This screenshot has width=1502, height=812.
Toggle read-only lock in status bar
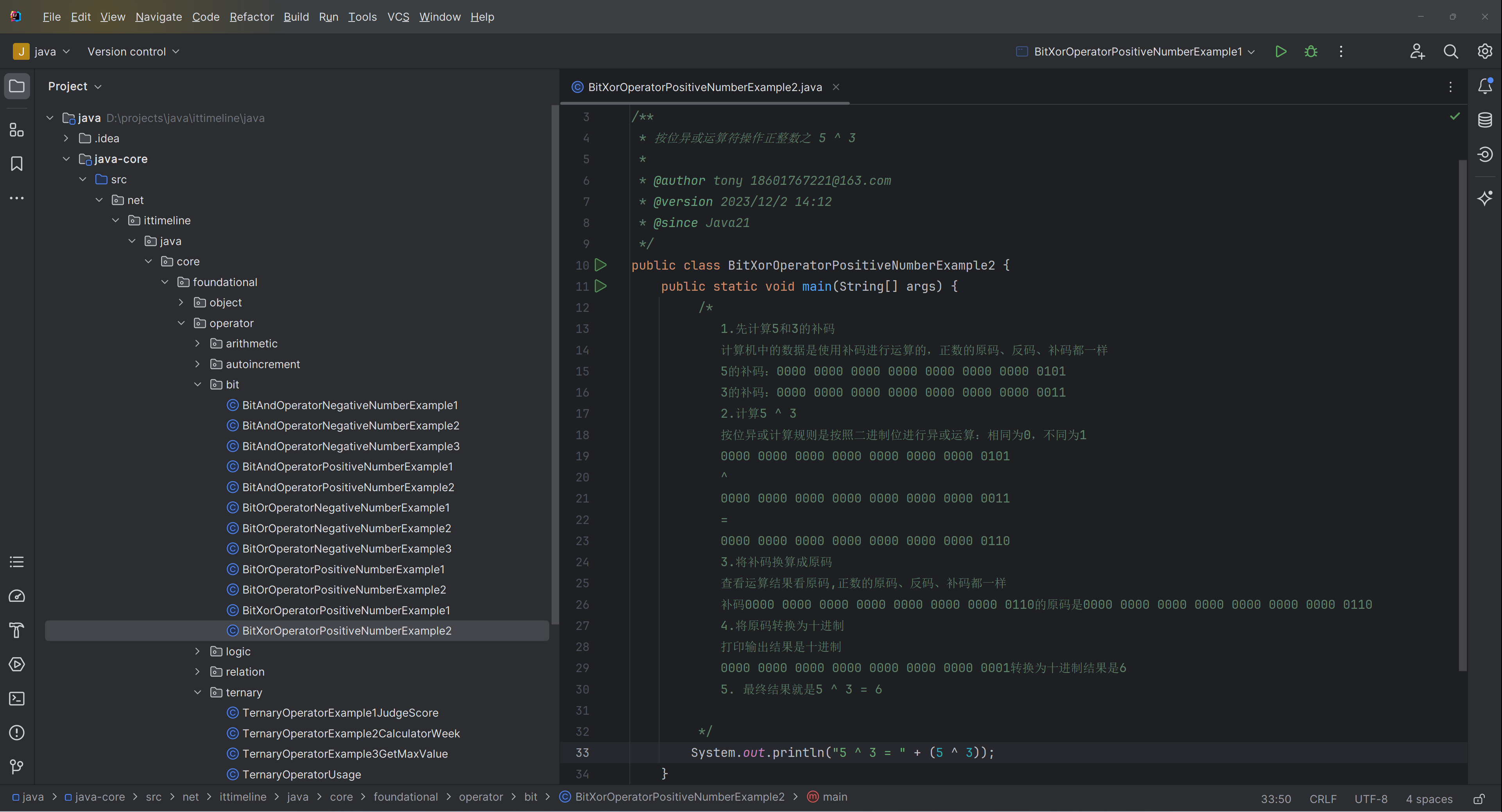coord(1479,799)
